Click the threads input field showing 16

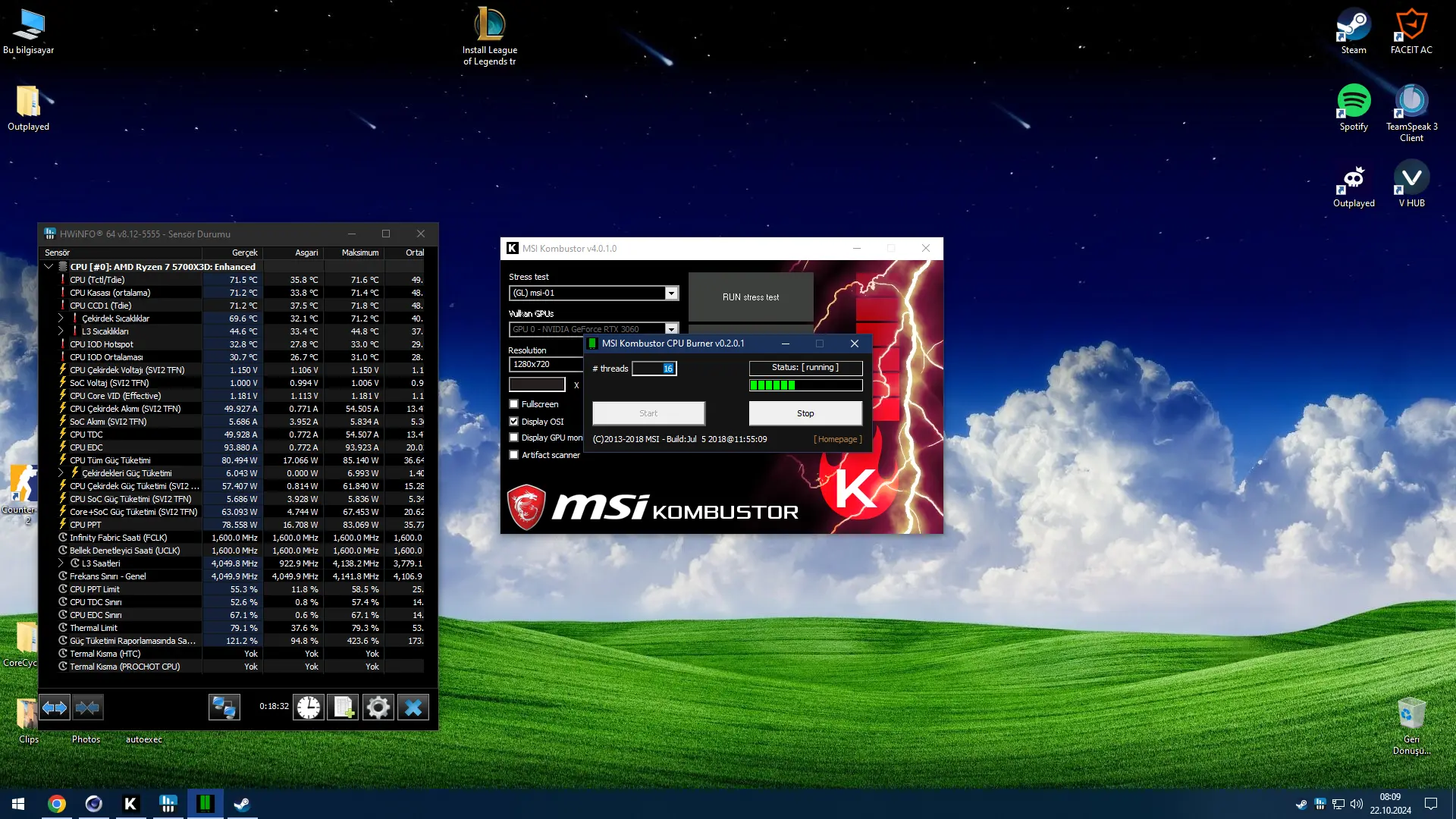point(654,369)
